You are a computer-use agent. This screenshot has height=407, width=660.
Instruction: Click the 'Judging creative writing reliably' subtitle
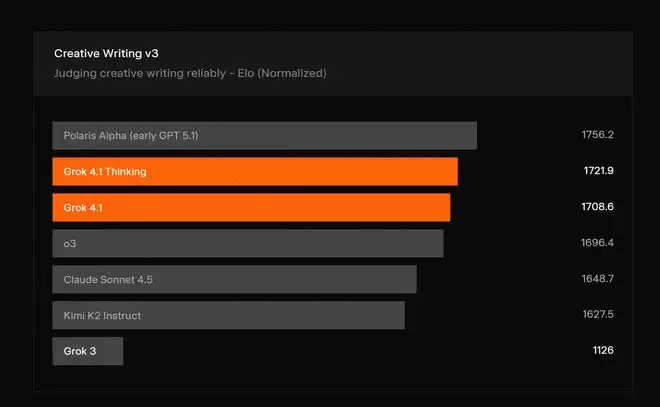pos(189,73)
